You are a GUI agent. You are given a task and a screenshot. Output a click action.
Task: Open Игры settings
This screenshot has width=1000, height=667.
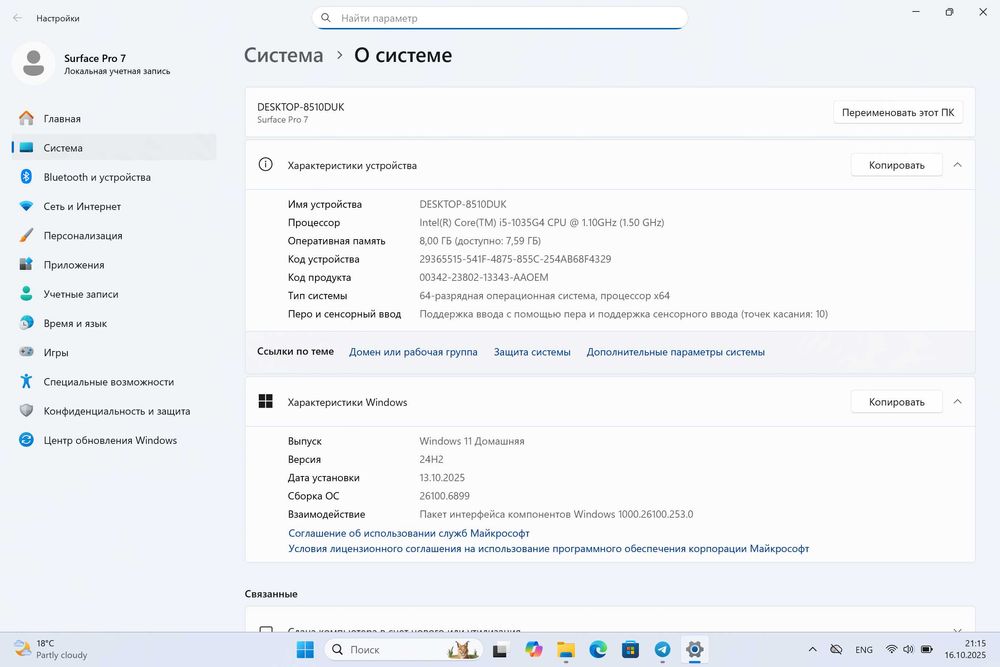[x=114, y=353]
